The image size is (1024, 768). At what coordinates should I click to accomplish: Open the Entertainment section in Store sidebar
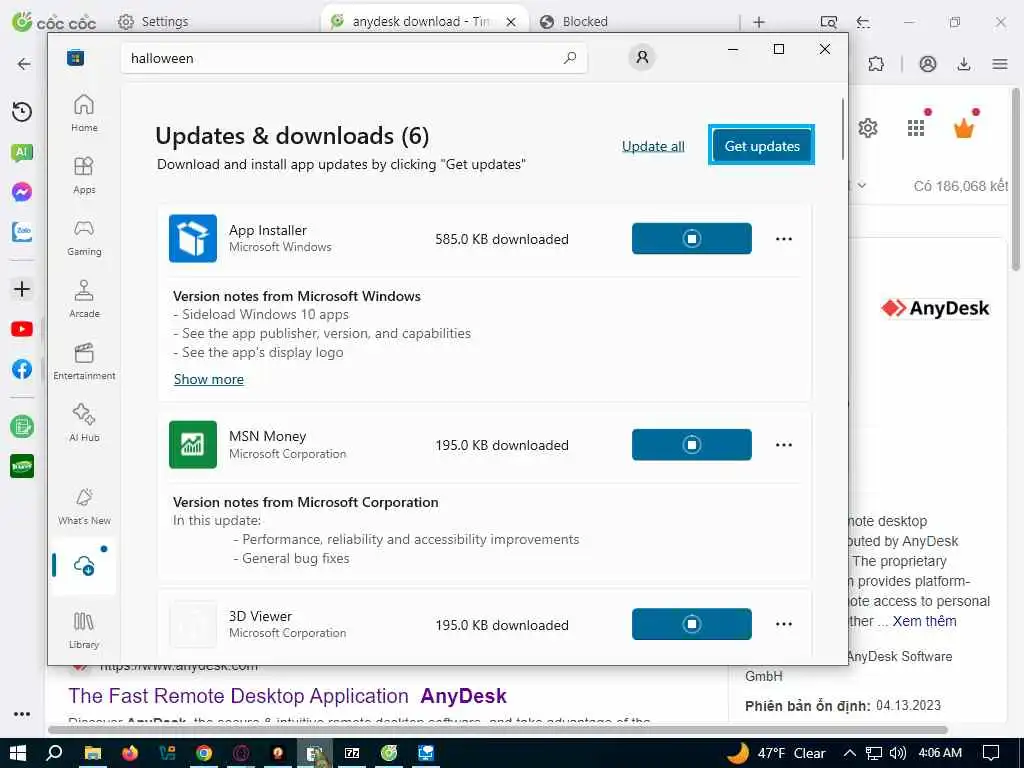[84, 361]
